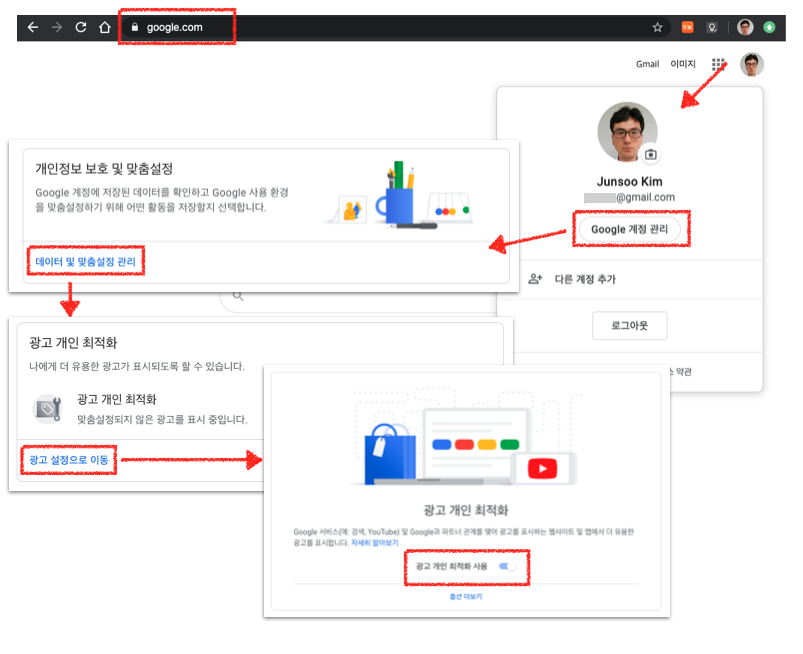The height and width of the screenshot is (654, 803).
Task: Click the add-person icon beside 다른 계정 추가
Action: [535, 279]
